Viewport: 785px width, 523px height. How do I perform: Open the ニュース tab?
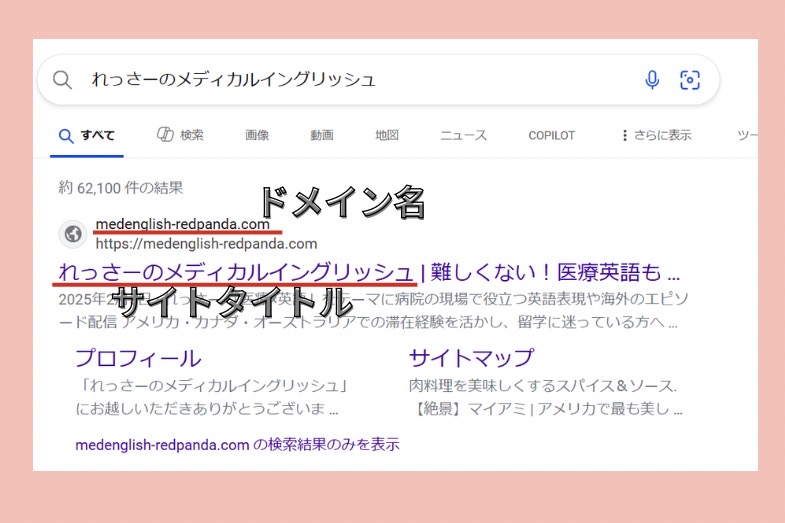(463, 135)
